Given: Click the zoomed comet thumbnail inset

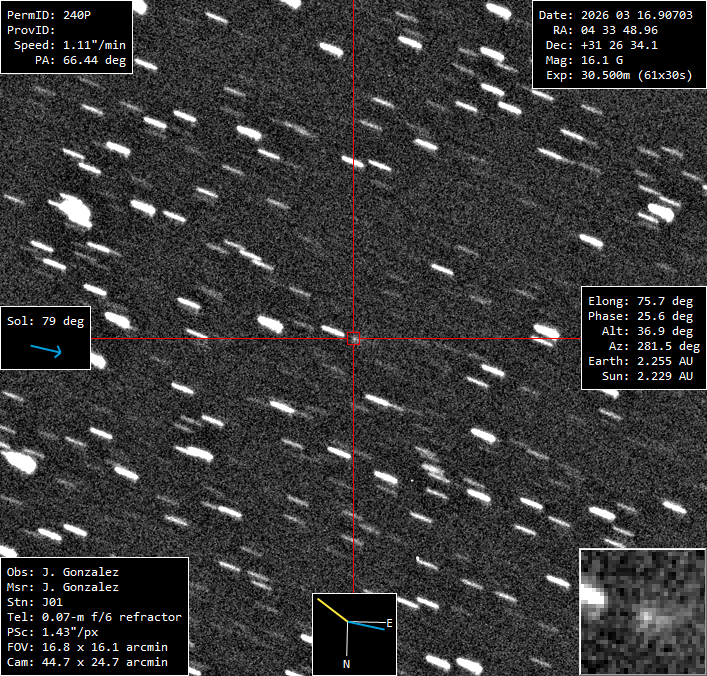Looking at the screenshot, I should click(x=642, y=611).
